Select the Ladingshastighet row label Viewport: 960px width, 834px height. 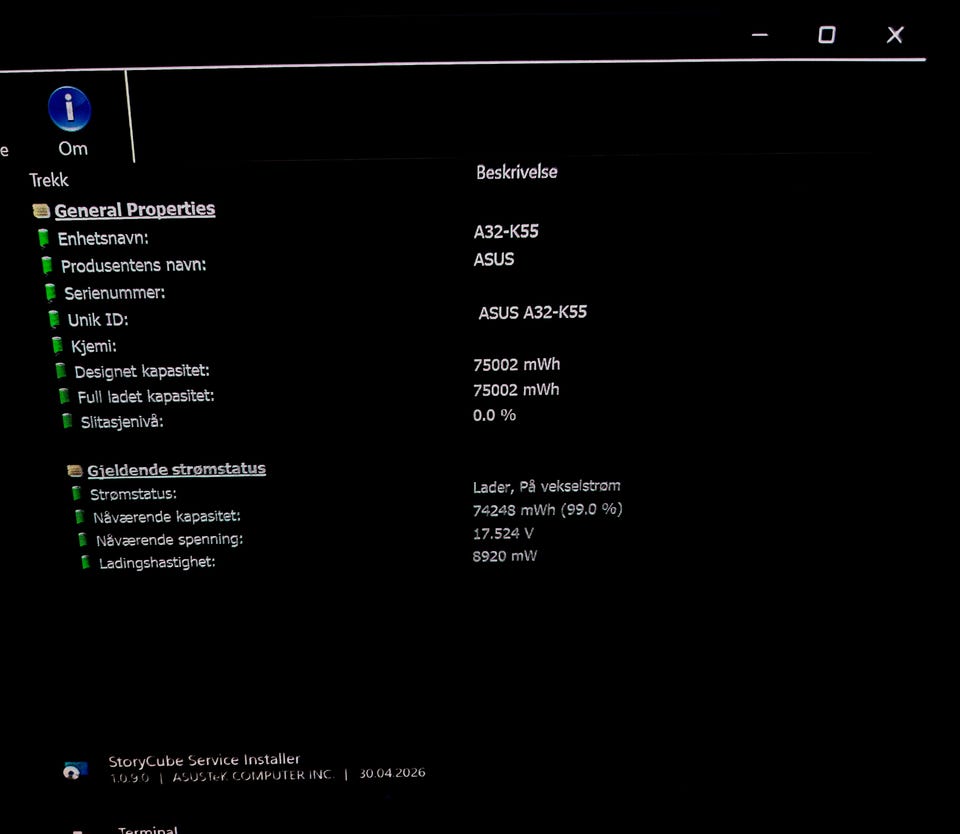pyautogui.click(x=157, y=562)
